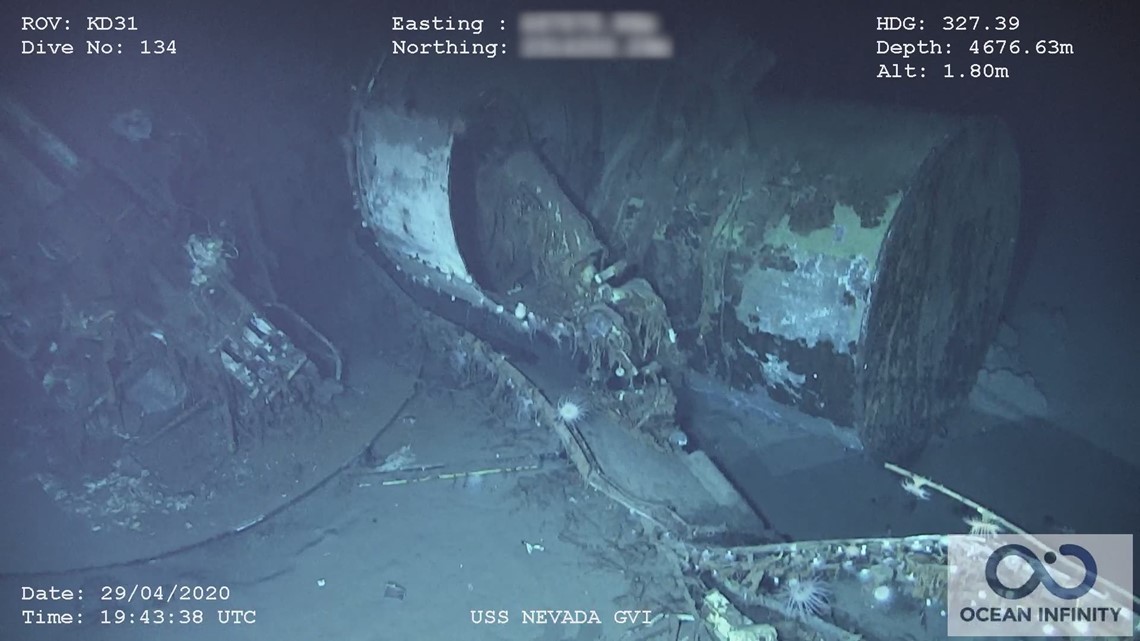The image size is (1140, 641).
Task: Click the USS NEVADA GVI caption
Action: 561,617
